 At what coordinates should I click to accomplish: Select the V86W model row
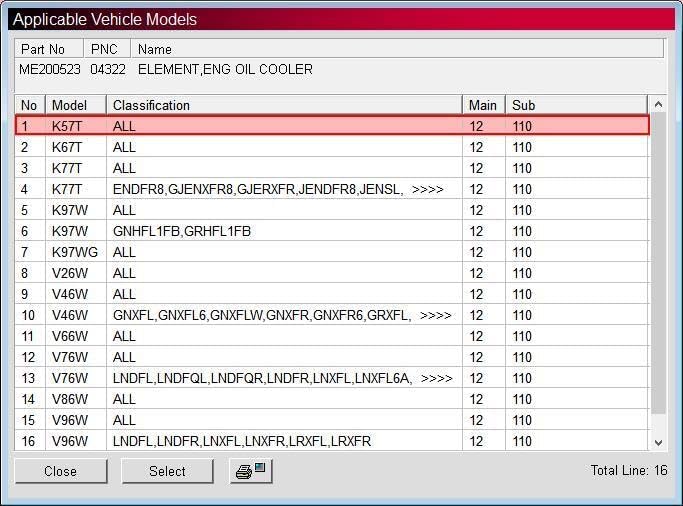click(332, 399)
